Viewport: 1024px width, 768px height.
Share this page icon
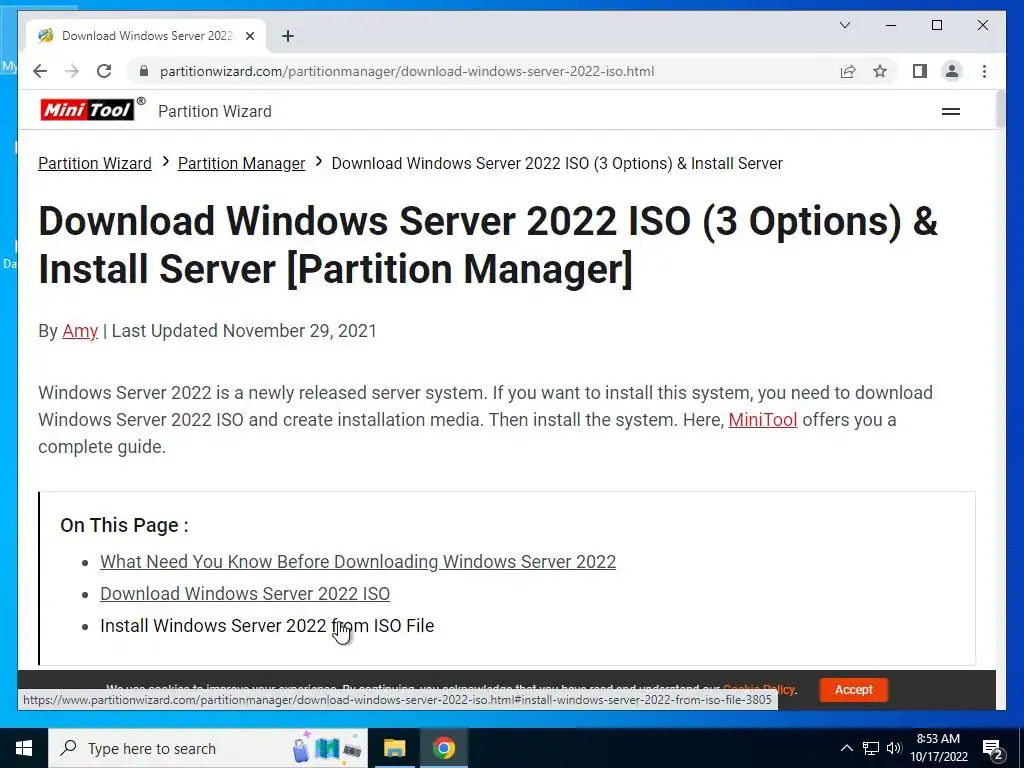pos(848,71)
